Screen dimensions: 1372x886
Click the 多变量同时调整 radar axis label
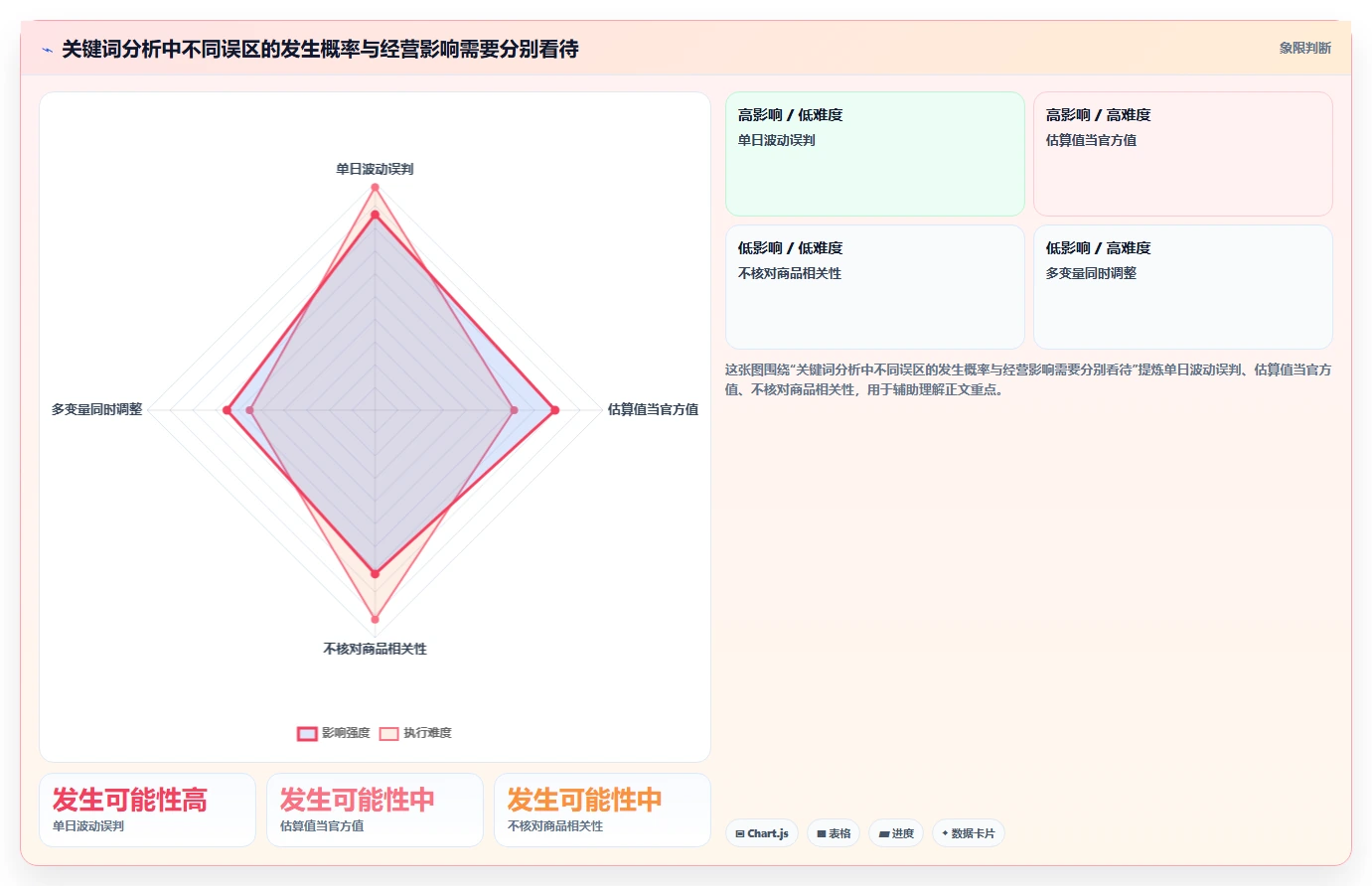pyautogui.click(x=96, y=409)
